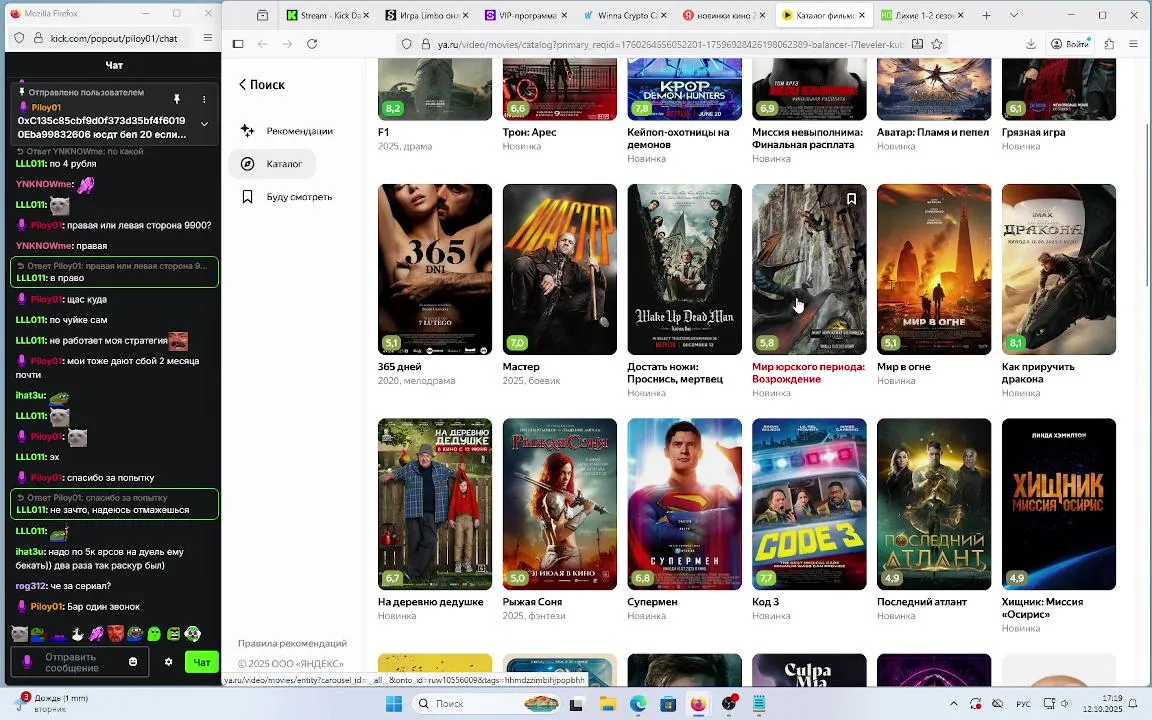Open Firefox from the taskbar
The height and width of the screenshot is (720, 1152).
coord(698,704)
